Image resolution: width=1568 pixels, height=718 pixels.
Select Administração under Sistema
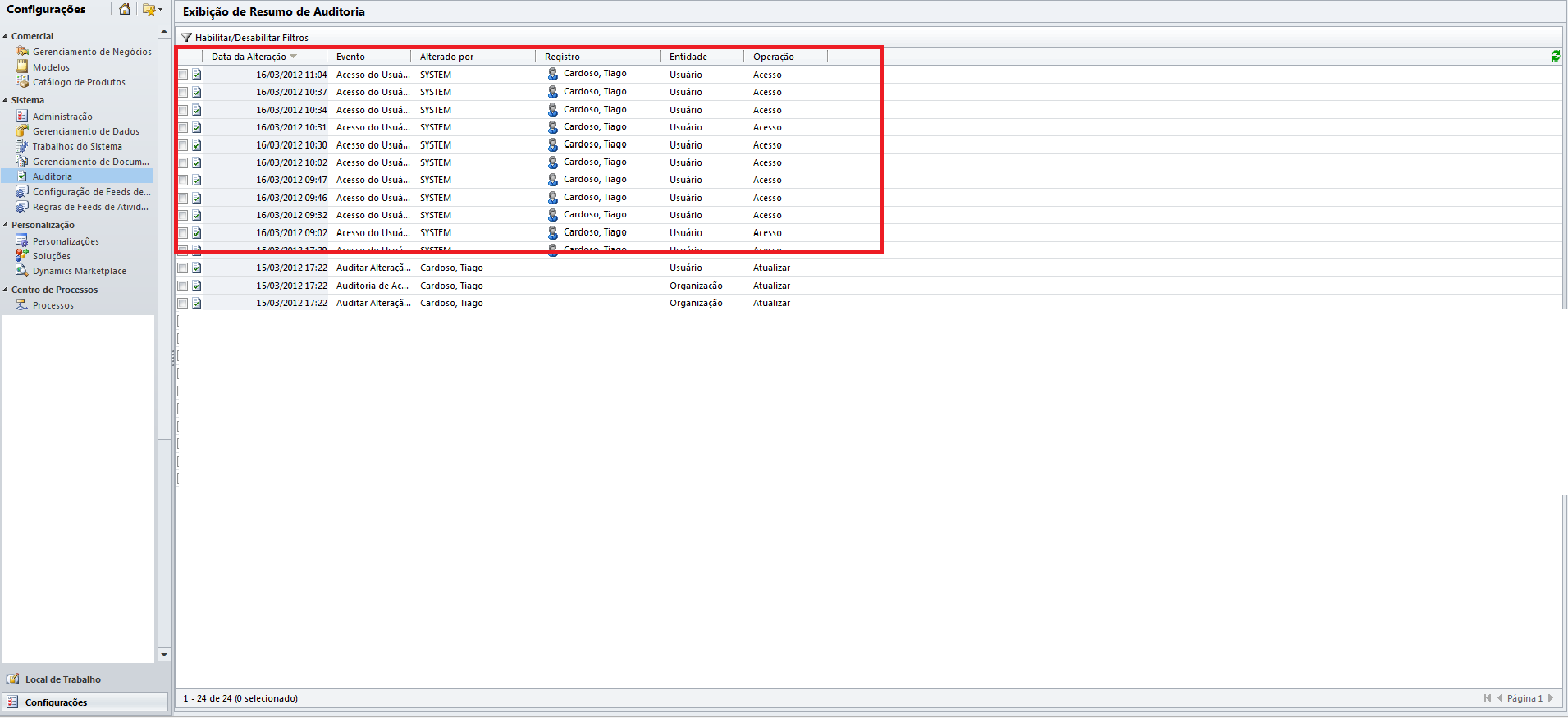pyautogui.click(x=62, y=117)
